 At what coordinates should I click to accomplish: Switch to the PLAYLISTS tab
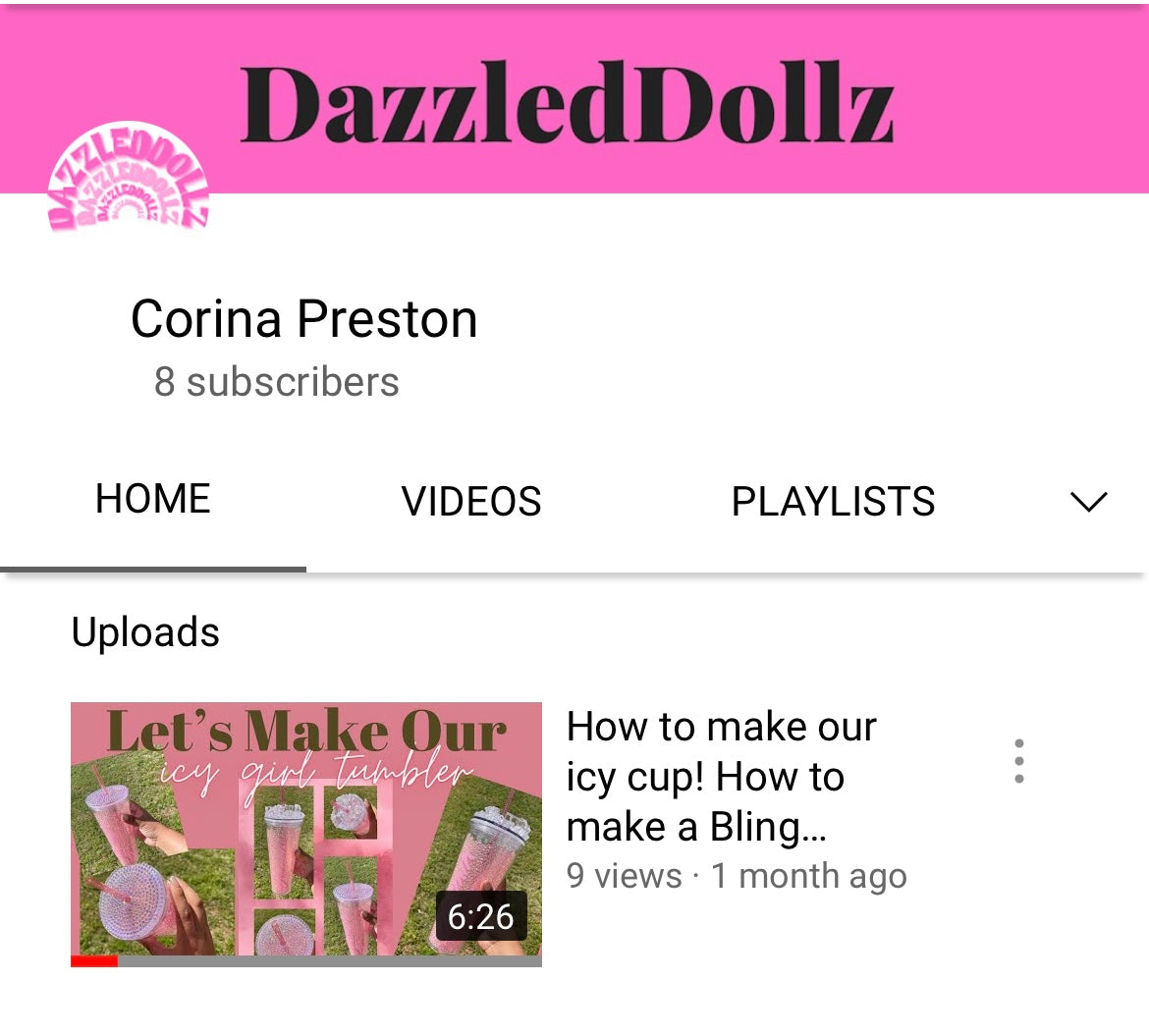833,502
